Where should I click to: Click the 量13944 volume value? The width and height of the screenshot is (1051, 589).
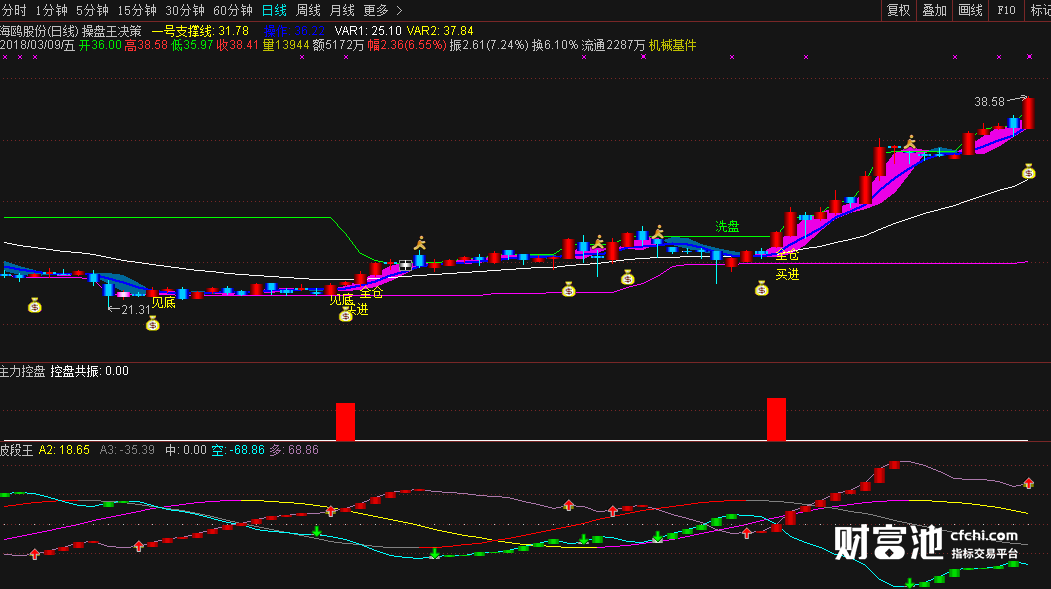(x=286, y=45)
